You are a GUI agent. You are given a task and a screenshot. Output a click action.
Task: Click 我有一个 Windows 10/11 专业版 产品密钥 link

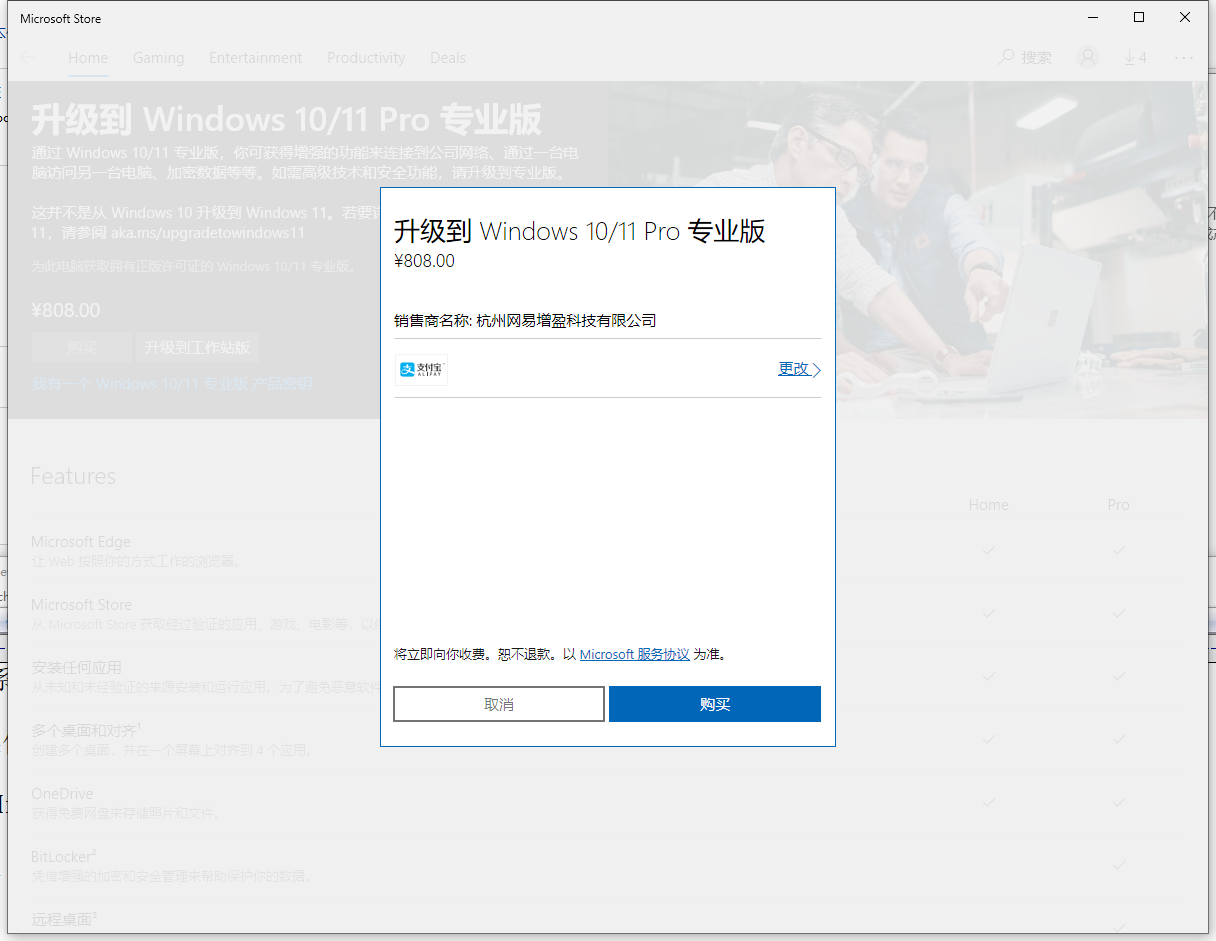172,384
